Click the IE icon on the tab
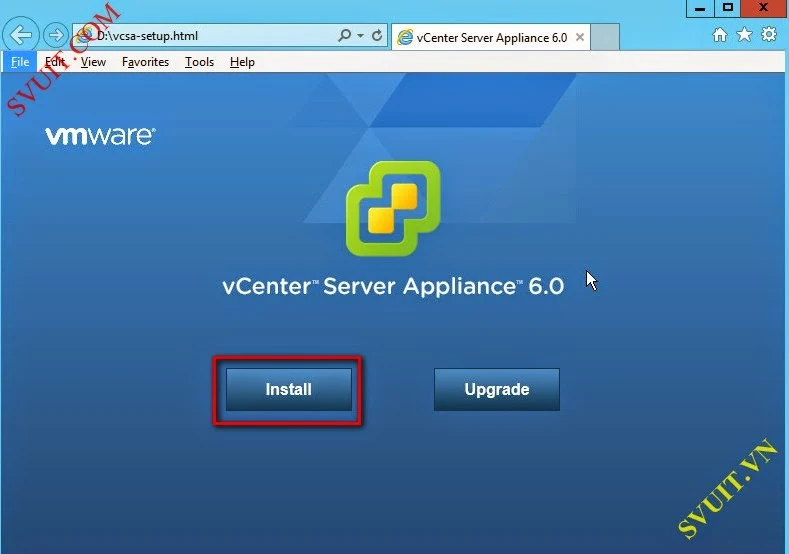The image size is (789, 554). click(405, 37)
